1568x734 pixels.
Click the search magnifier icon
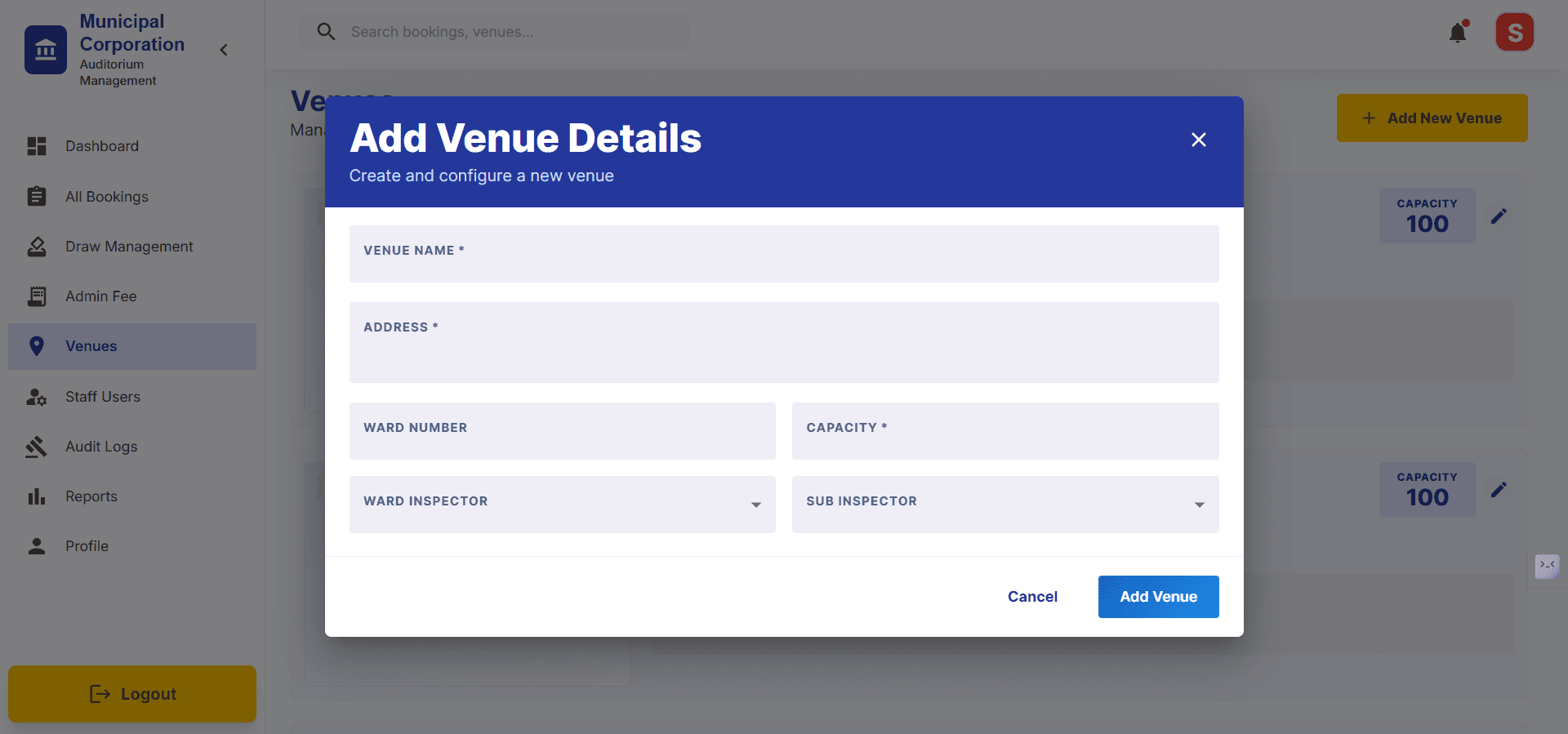[x=326, y=32]
